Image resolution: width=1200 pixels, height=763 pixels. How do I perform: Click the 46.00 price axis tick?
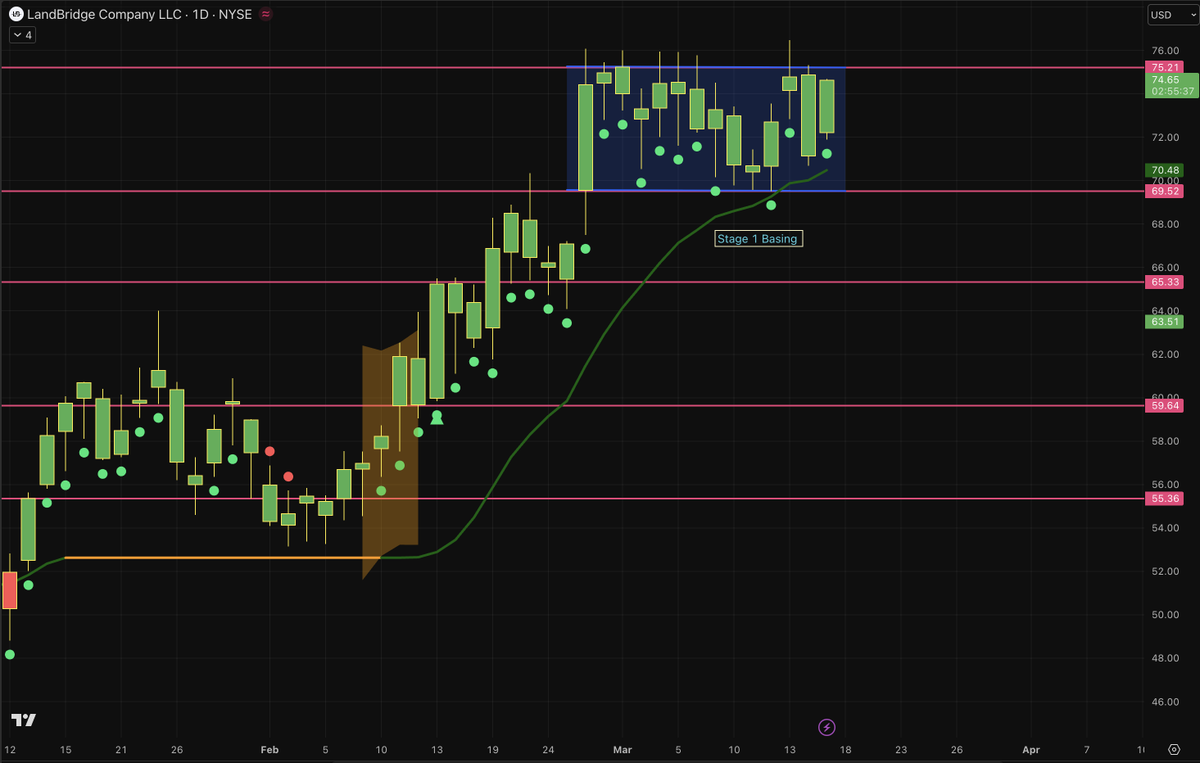pyautogui.click(x=1165, y=701)
